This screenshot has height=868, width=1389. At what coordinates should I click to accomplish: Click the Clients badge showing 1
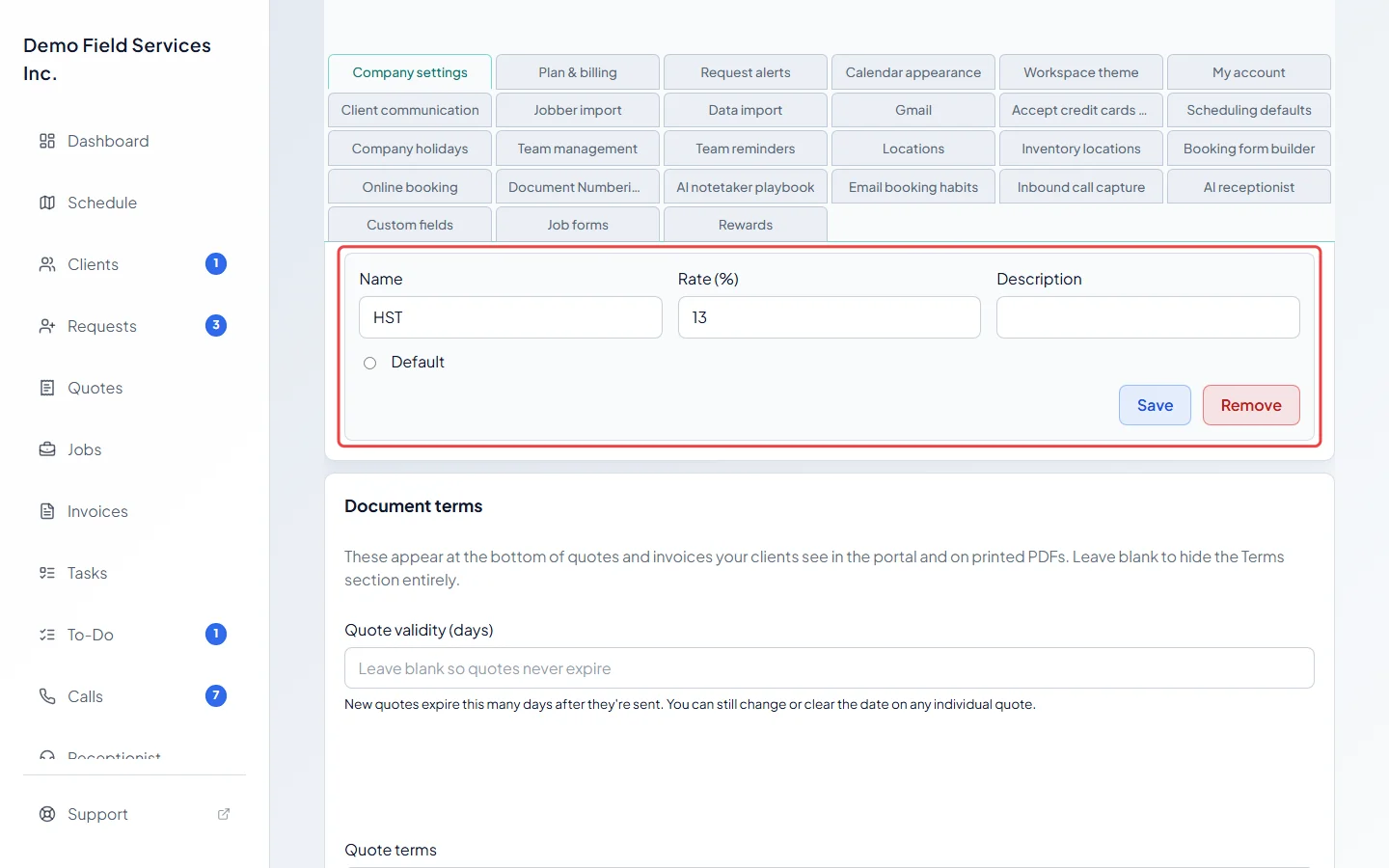coord(216,263)
